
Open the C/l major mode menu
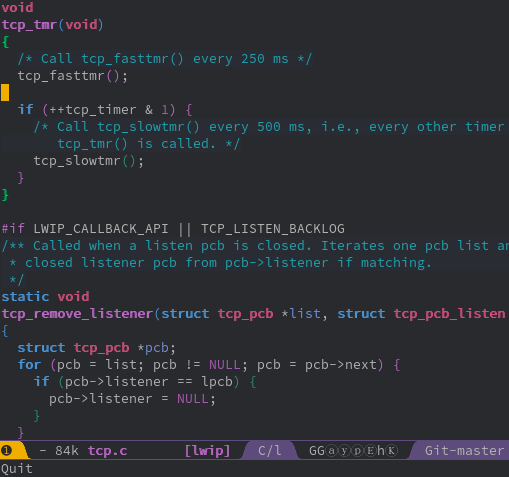pyautogui.click(x=270, y=451)
